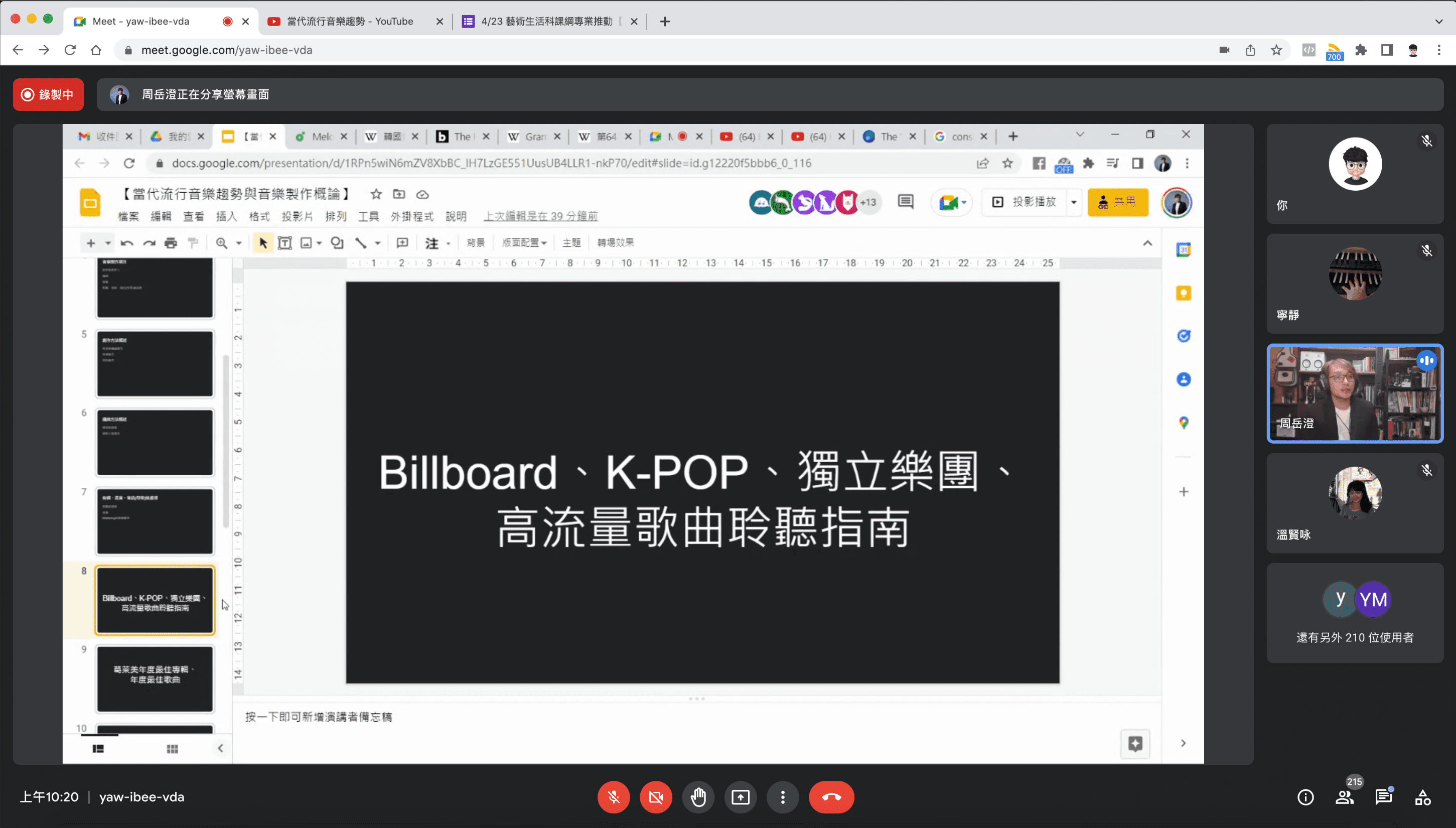Open the 版面配置 layout dropdown
The image size is (1456, 828).
pyautogui.click(x=524, y=243)
